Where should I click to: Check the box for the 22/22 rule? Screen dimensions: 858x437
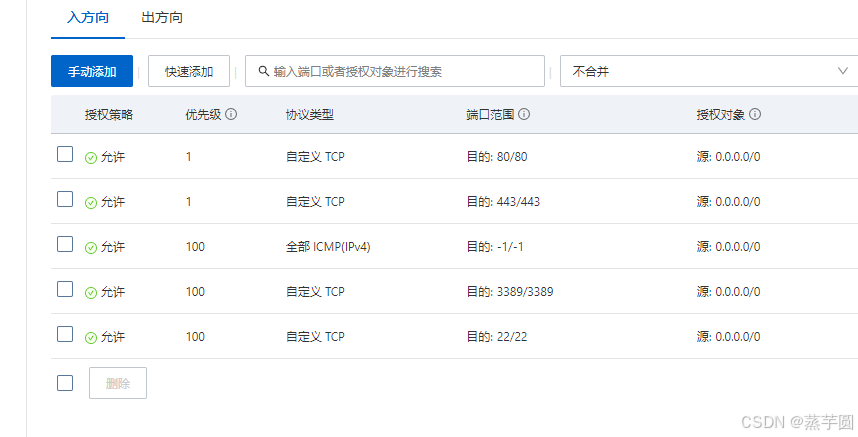tap(65, 334)
